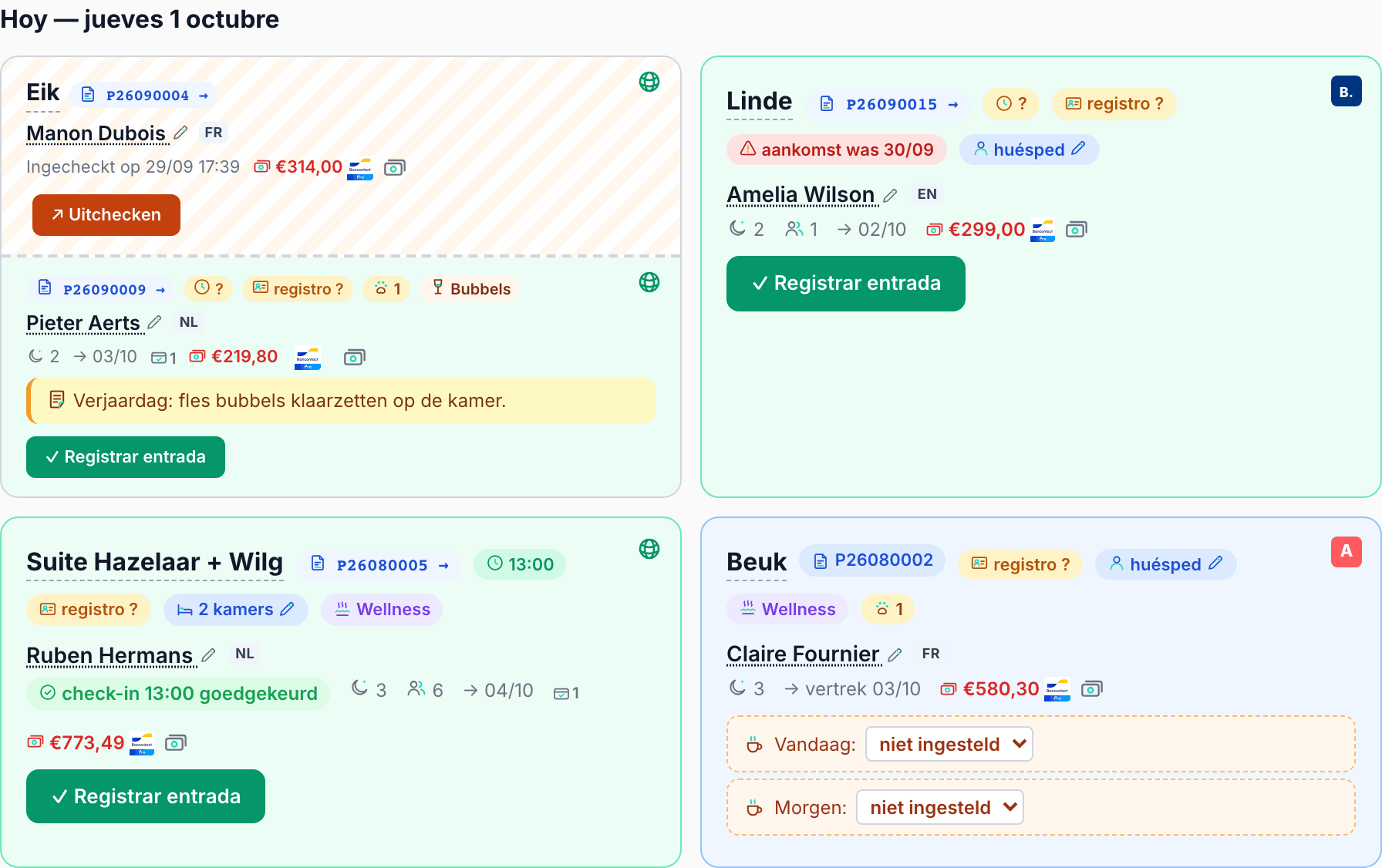This screenshot has width=1382, height=868.
Task: Click unknown arrival time chip on Linde
Action: [1011, 104]
